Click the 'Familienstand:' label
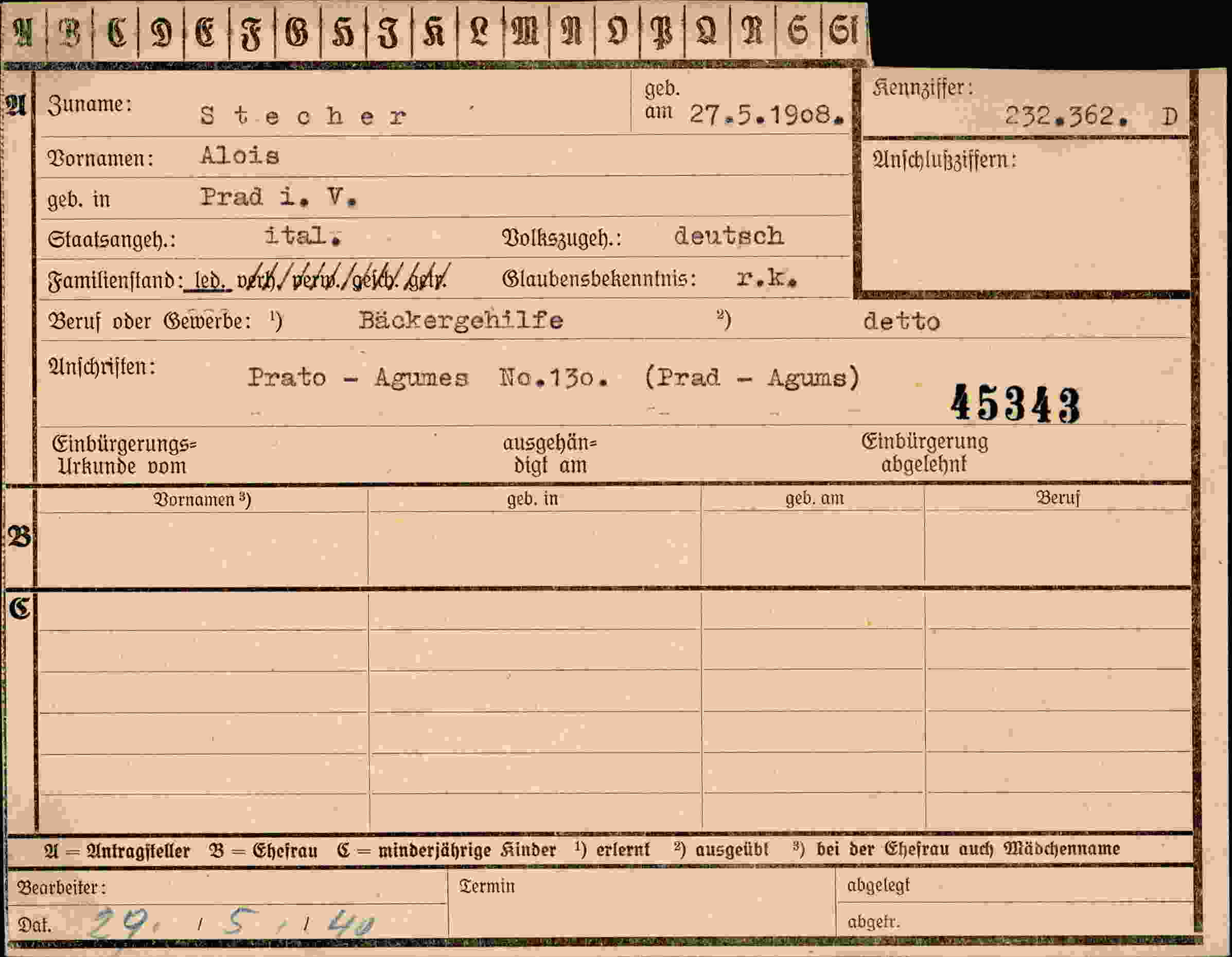The width and height of the screenshot is (1232, 957). pyautogui.click(x=115, y=280)
